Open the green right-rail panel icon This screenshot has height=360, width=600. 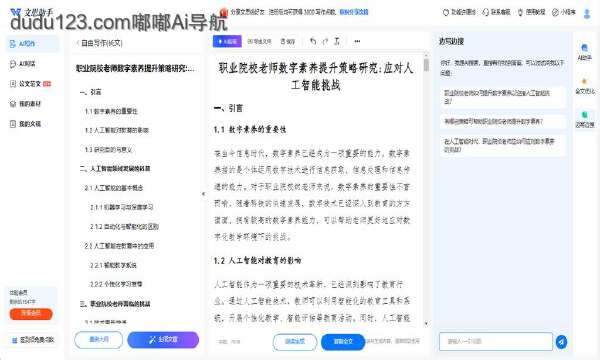click(x=585, y=119)
